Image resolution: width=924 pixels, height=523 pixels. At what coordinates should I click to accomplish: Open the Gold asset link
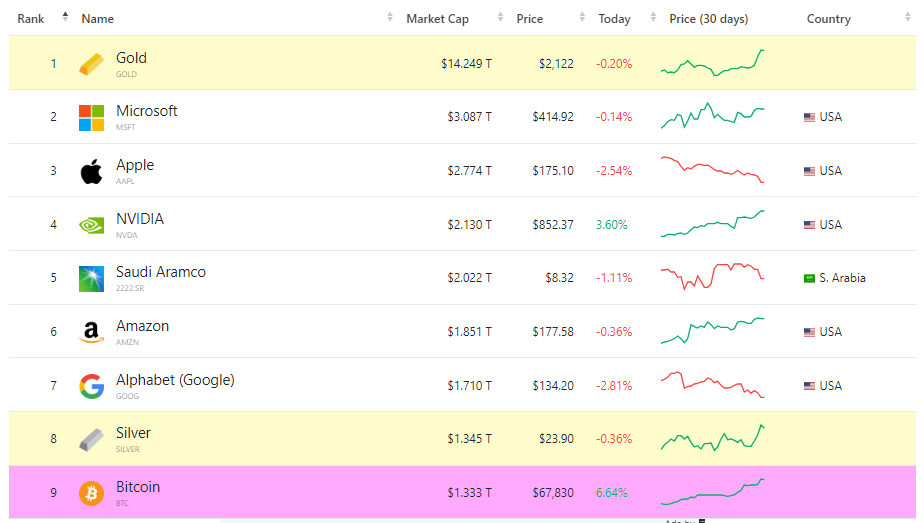(x=131, y=58)
